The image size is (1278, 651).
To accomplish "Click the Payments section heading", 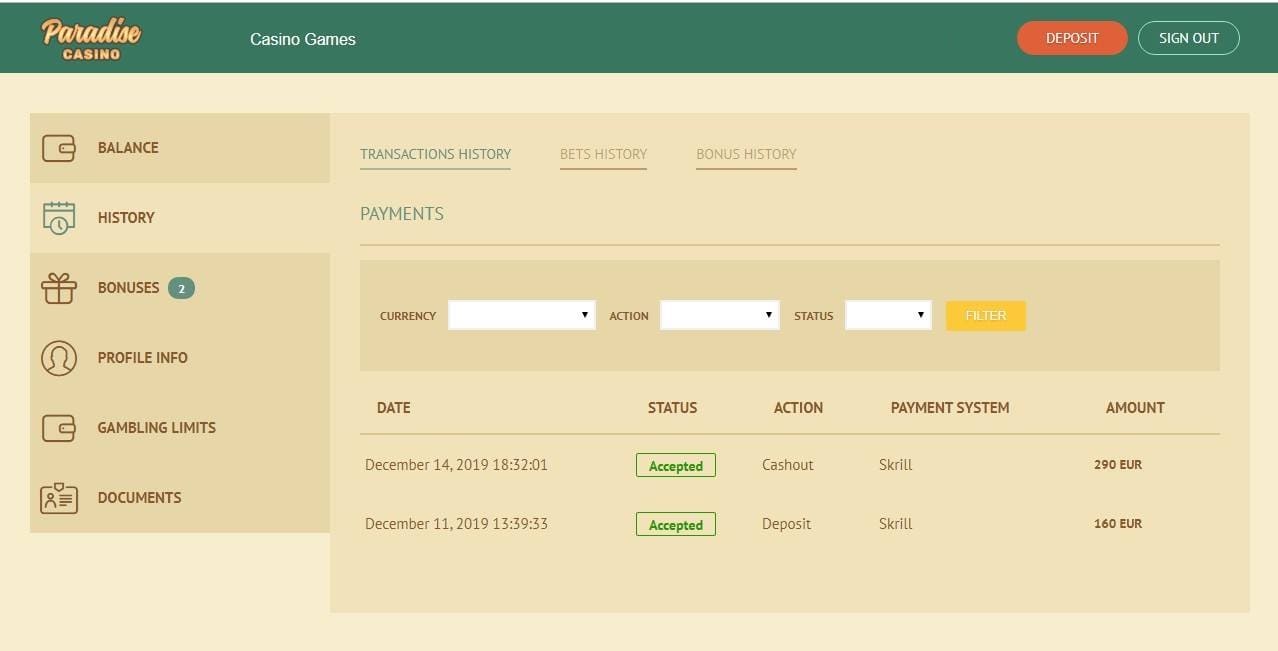I will click(x=402, y=214).
